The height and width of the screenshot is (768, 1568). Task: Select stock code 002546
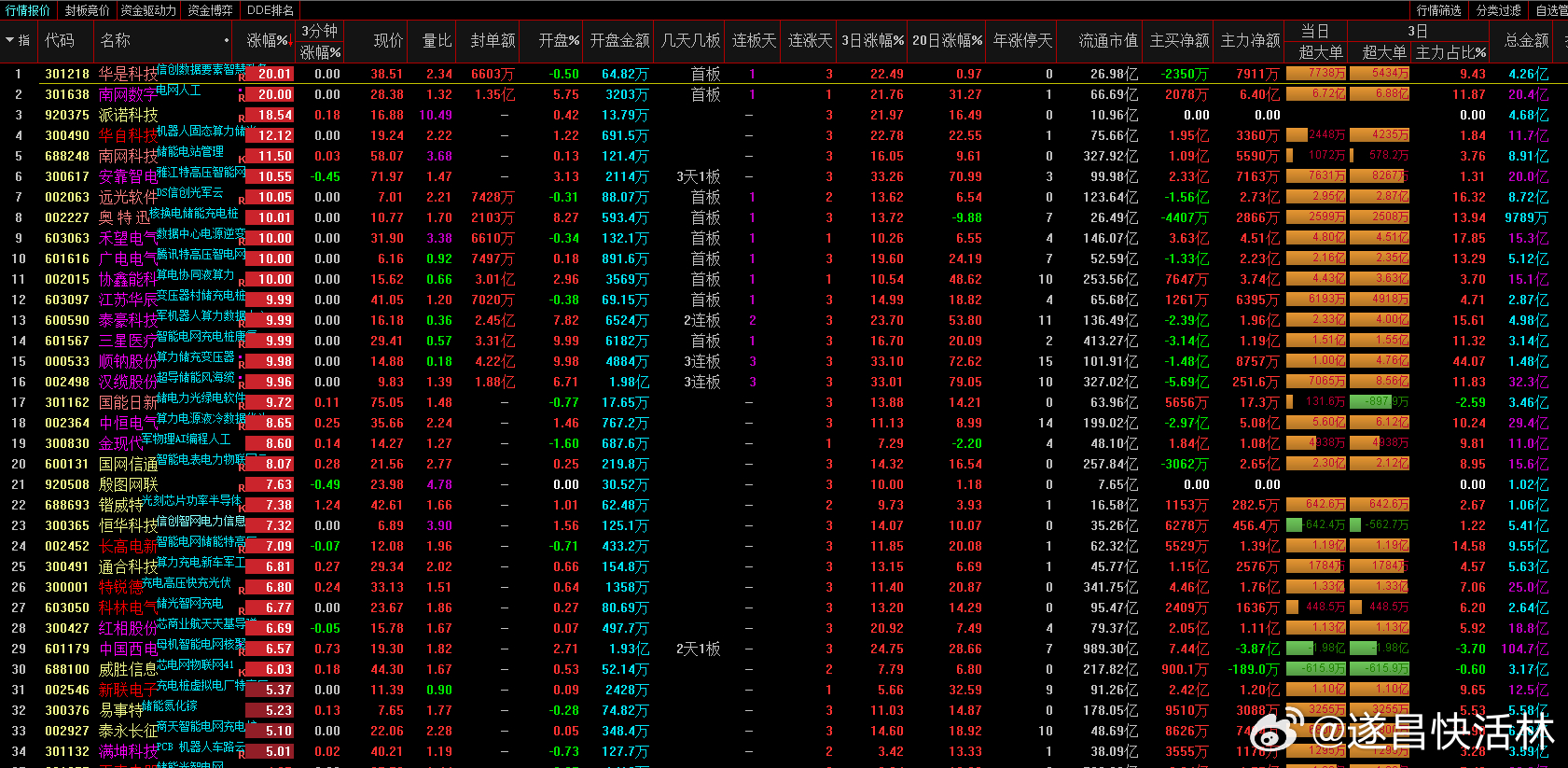point(67,690)
